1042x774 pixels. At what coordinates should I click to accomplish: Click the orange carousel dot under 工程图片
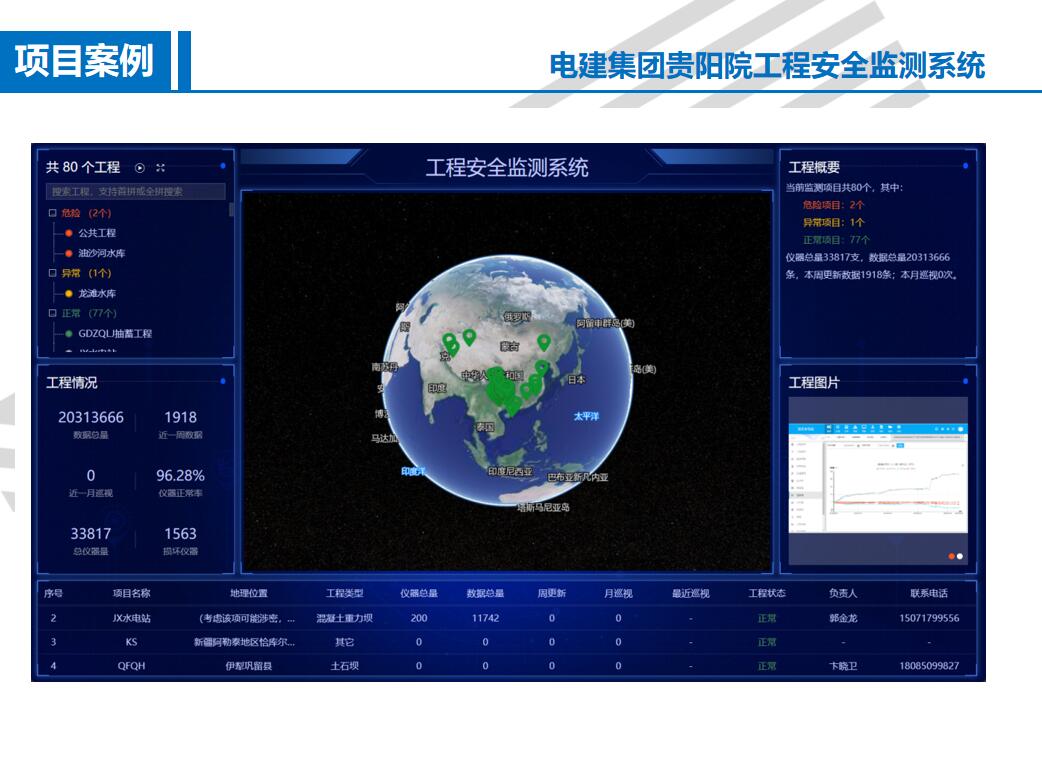(x=952, y=556)
